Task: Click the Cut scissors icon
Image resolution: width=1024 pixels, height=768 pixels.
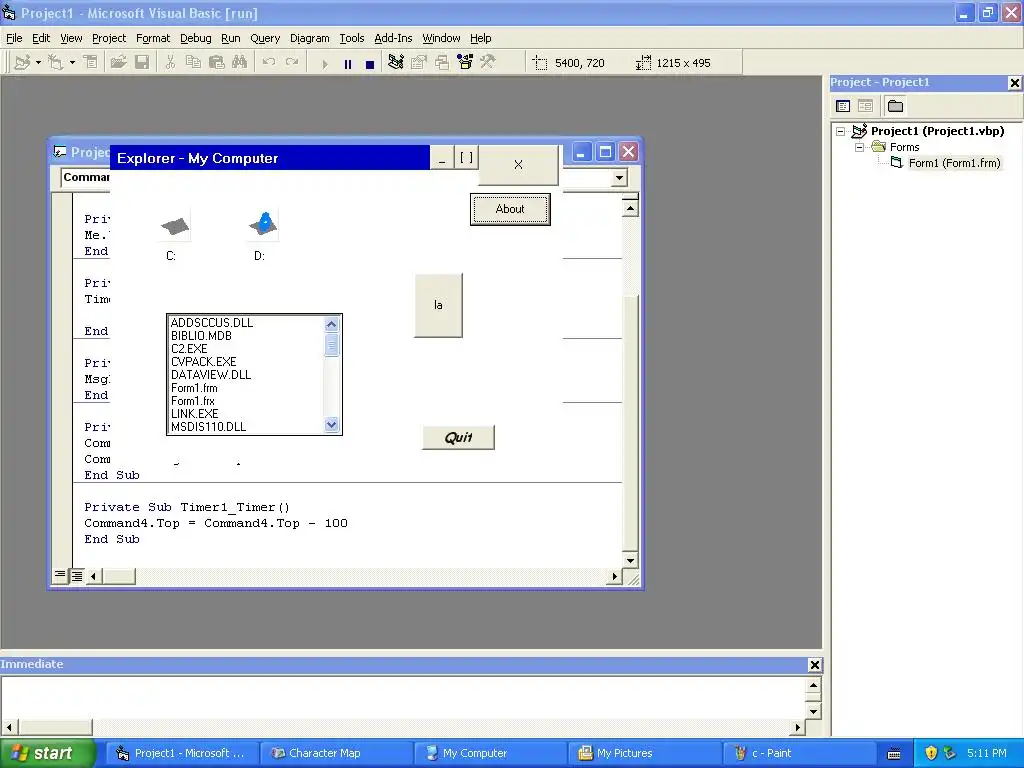Action: point(170,63)
